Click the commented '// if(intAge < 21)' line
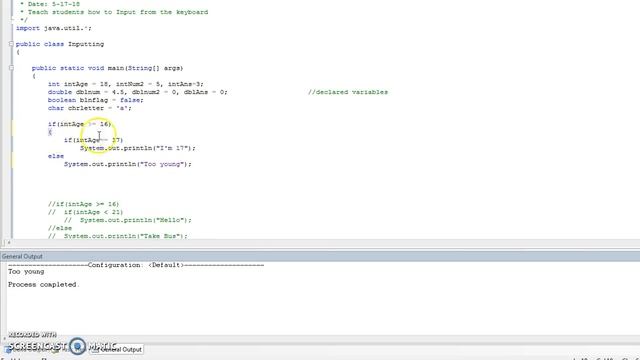 coord(85,212)
